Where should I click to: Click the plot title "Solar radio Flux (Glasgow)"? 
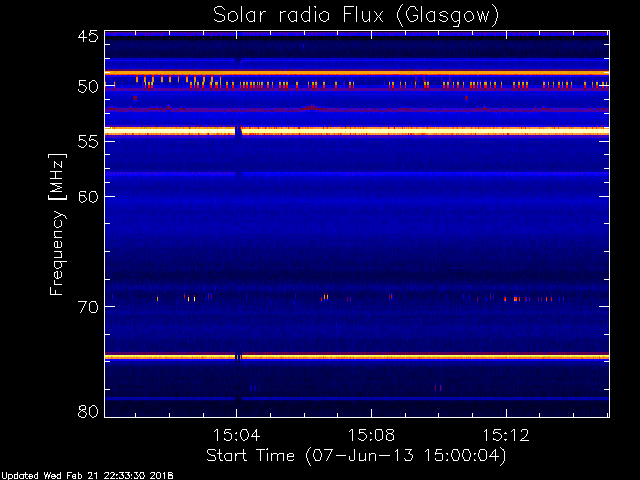coord(356,16)
